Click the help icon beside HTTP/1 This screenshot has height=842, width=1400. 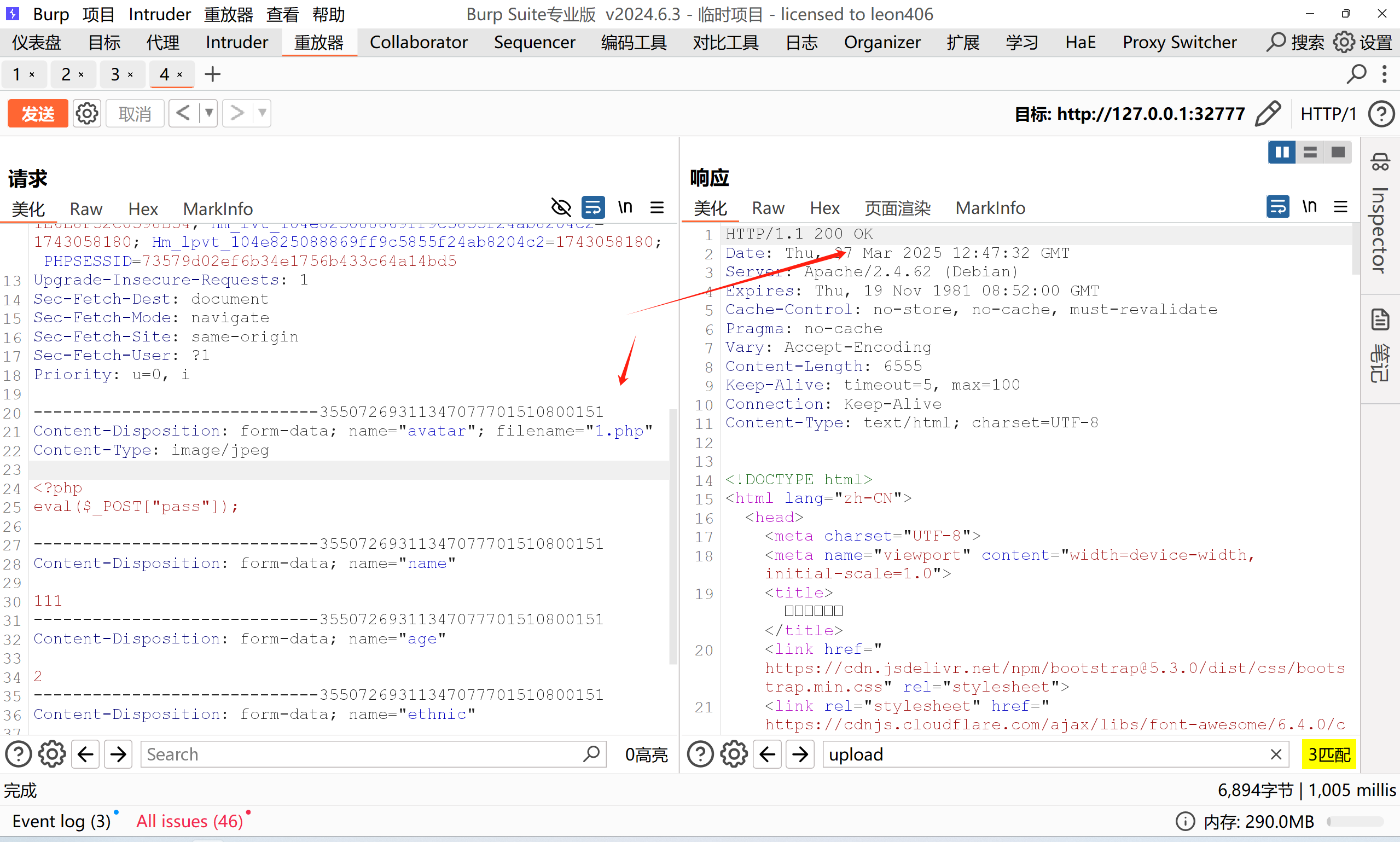tap(1381, 113)
